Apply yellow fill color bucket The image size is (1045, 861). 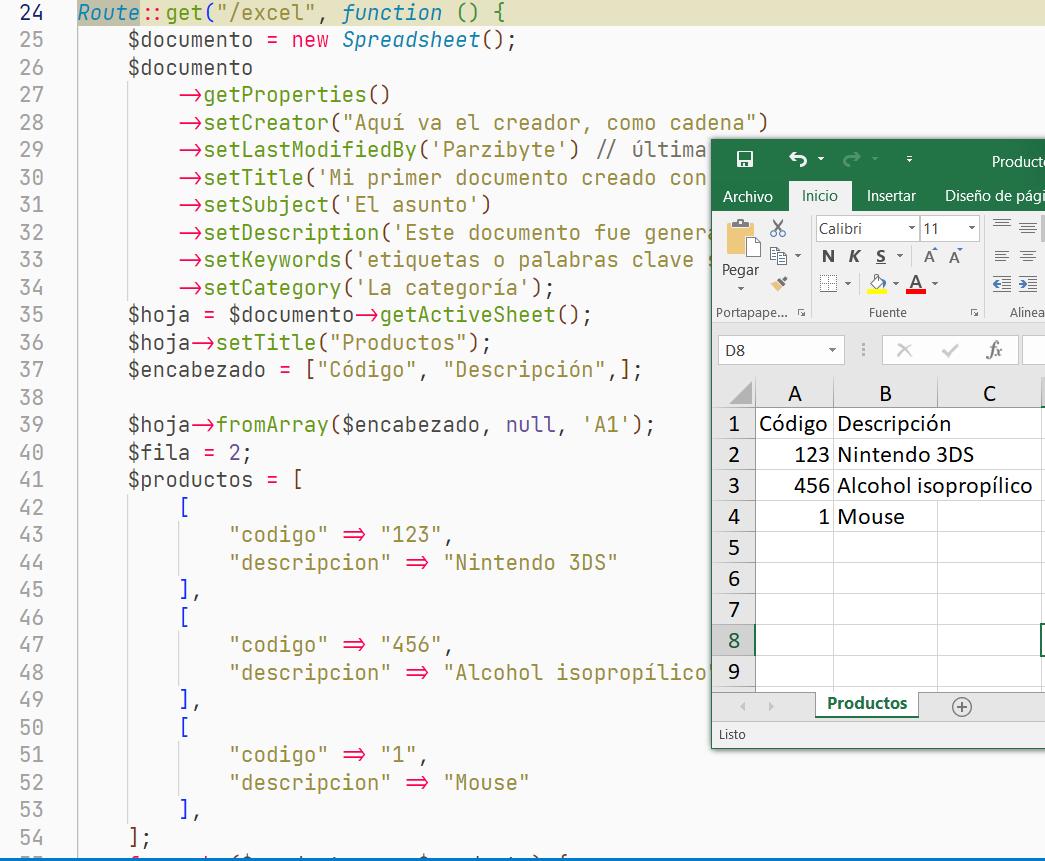(878, 284)
